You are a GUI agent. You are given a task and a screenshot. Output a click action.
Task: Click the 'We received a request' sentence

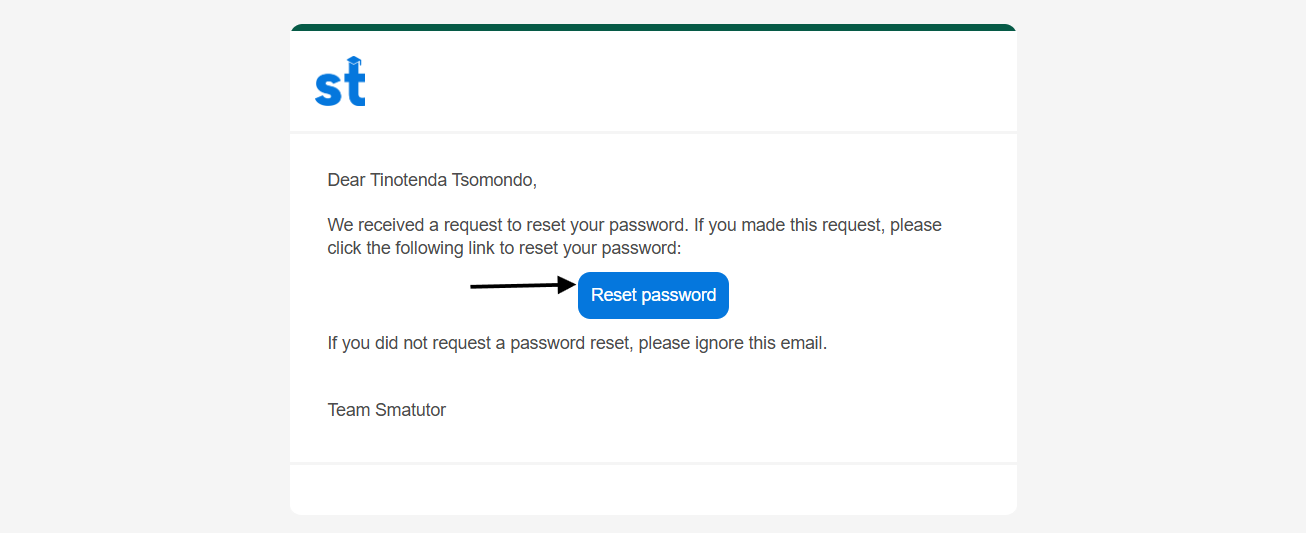(x=634, y=225)
